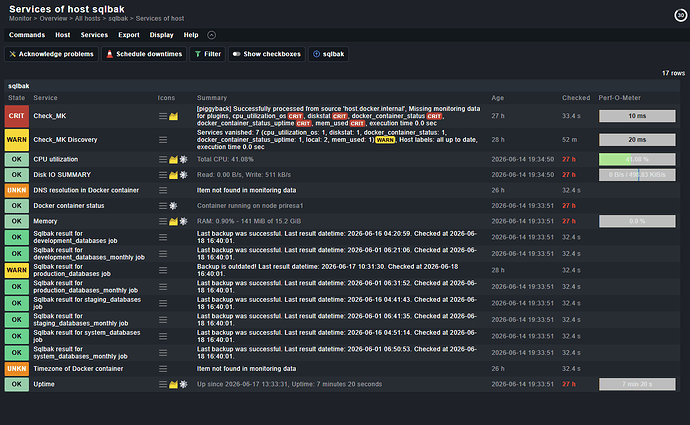Open the Host menu
690x425 pixels.
coord(62,35)
